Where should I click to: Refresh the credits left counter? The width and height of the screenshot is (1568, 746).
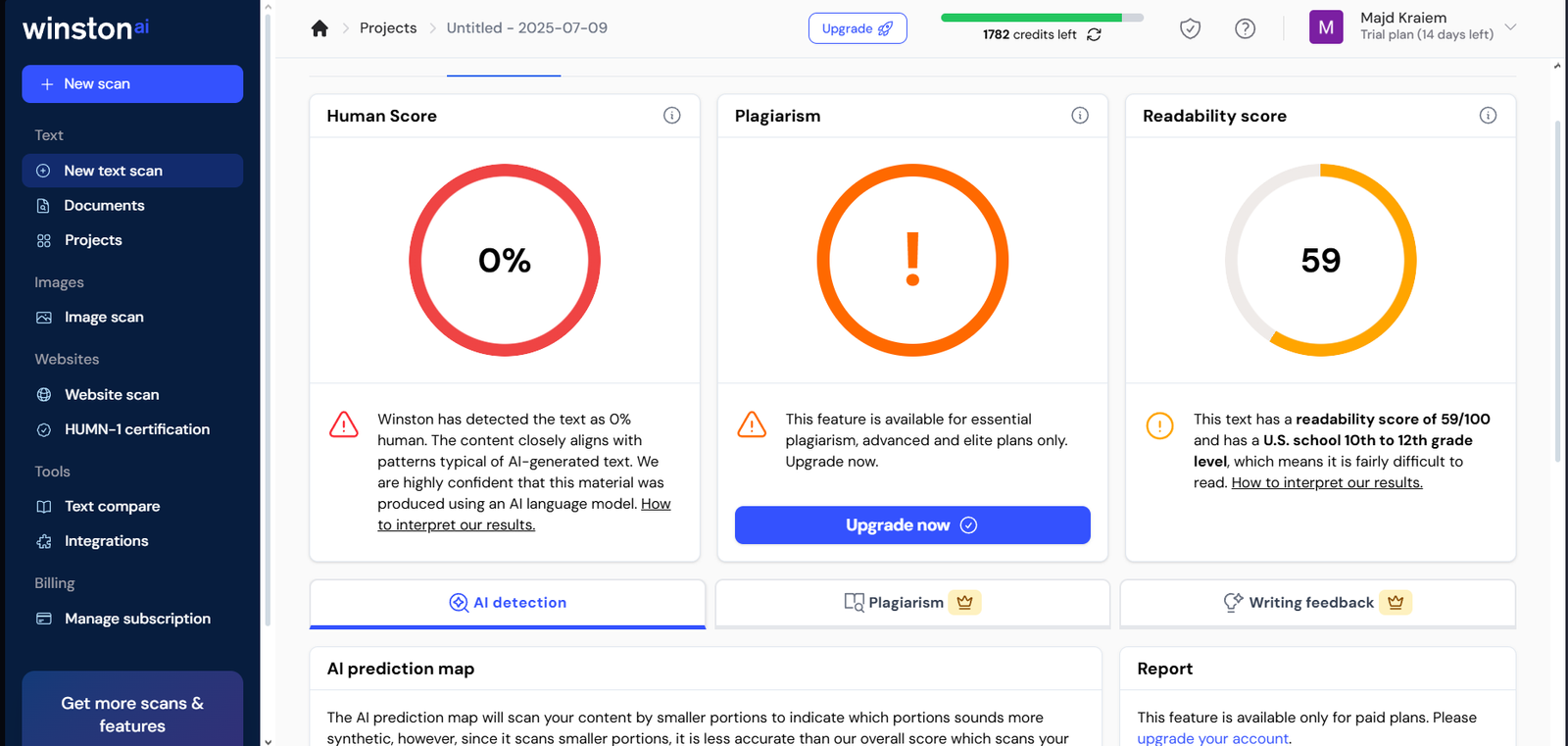[1094, 34]
